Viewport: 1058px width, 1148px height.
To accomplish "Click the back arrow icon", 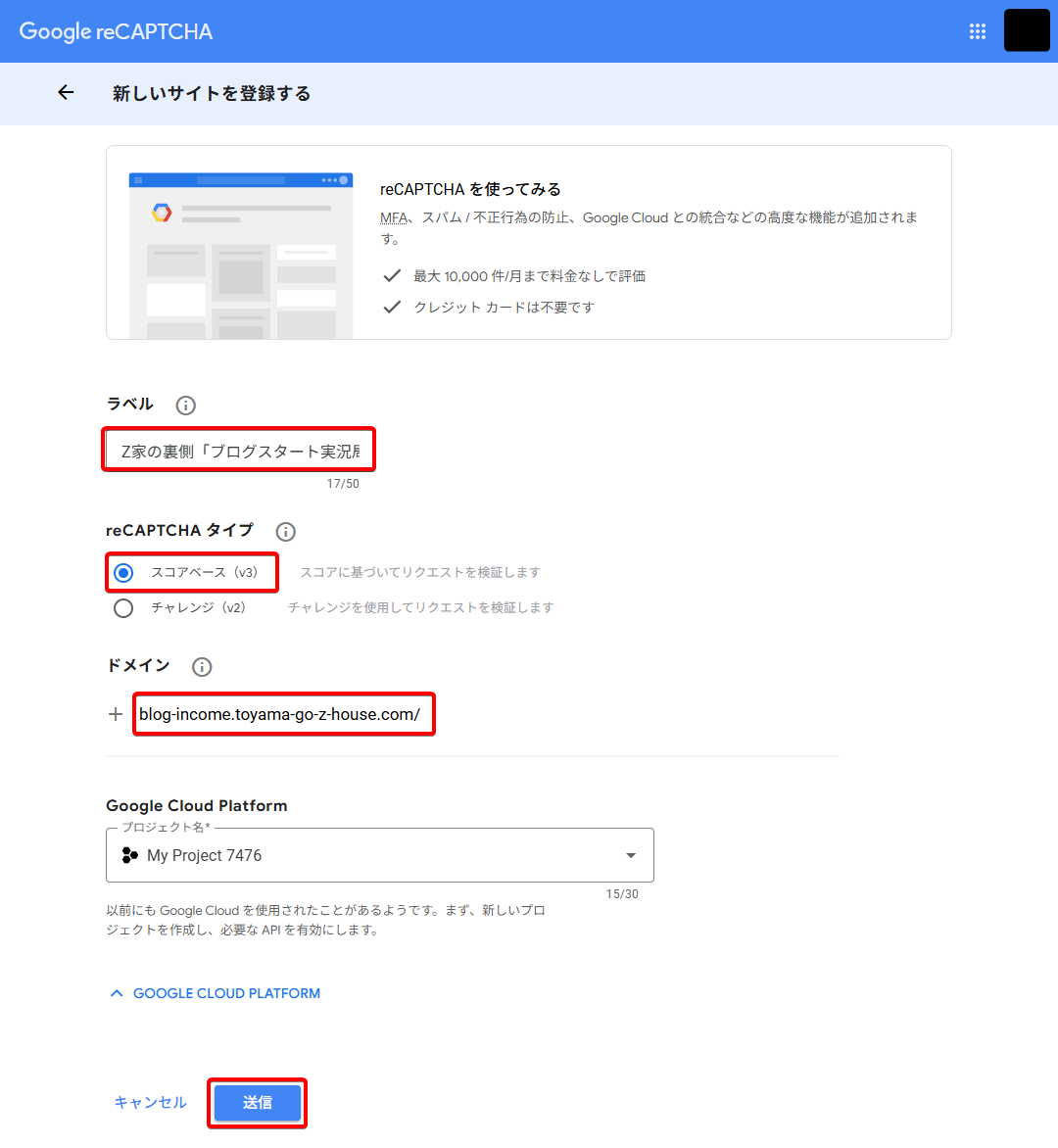I will click(x=66, y=93).
